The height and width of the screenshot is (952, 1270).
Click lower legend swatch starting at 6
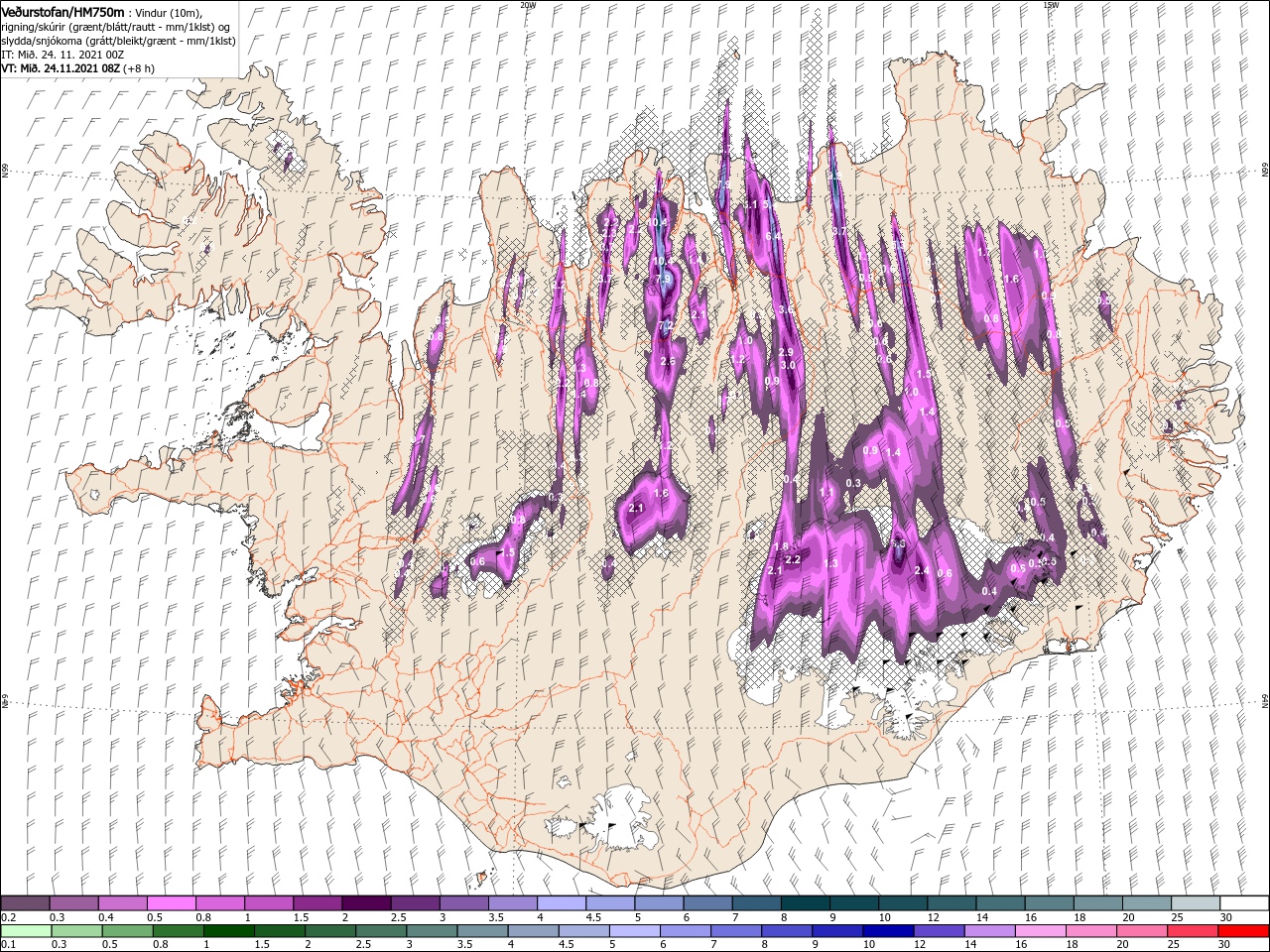685,931
